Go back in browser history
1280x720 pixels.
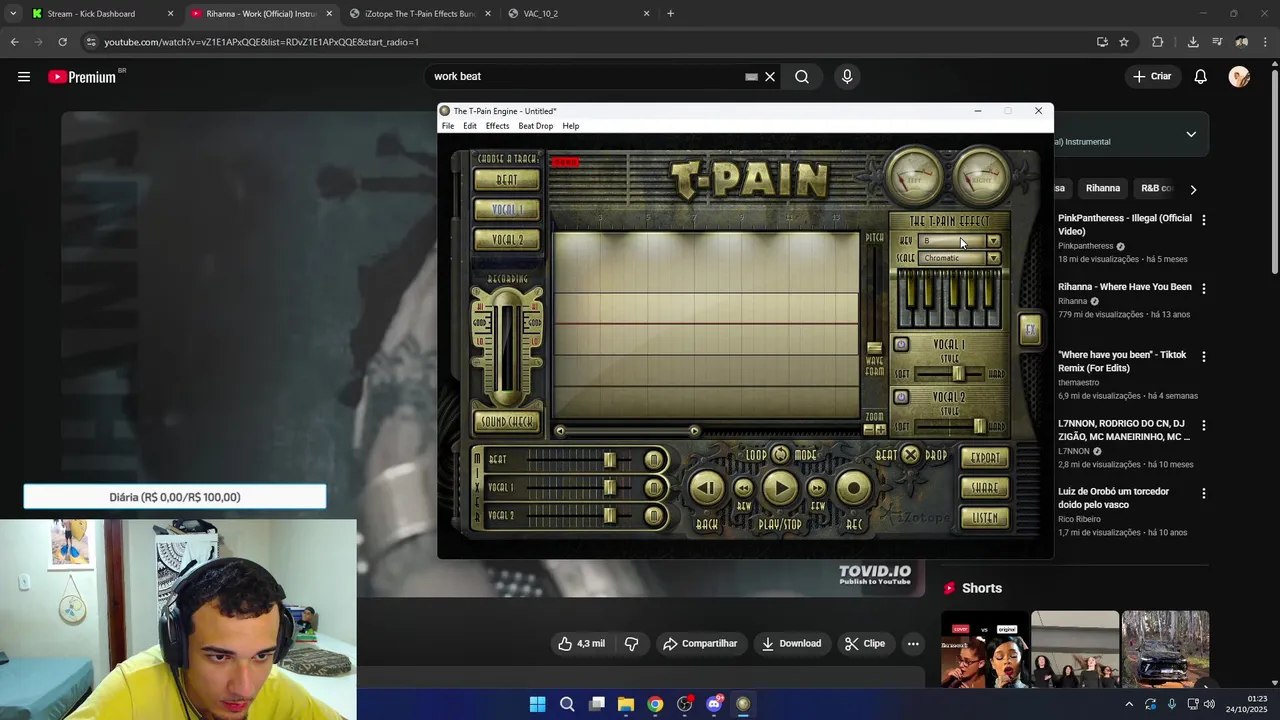pyautogui.click(x=14, y=42)
